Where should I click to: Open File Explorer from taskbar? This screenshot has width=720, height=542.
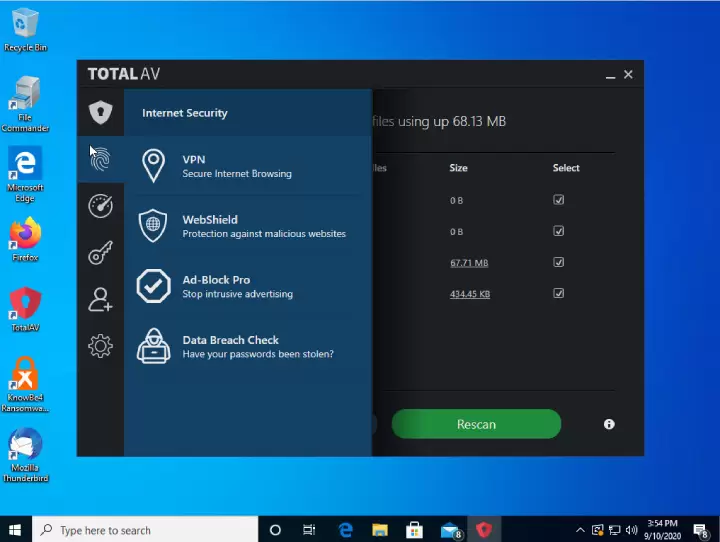[380, 531]
